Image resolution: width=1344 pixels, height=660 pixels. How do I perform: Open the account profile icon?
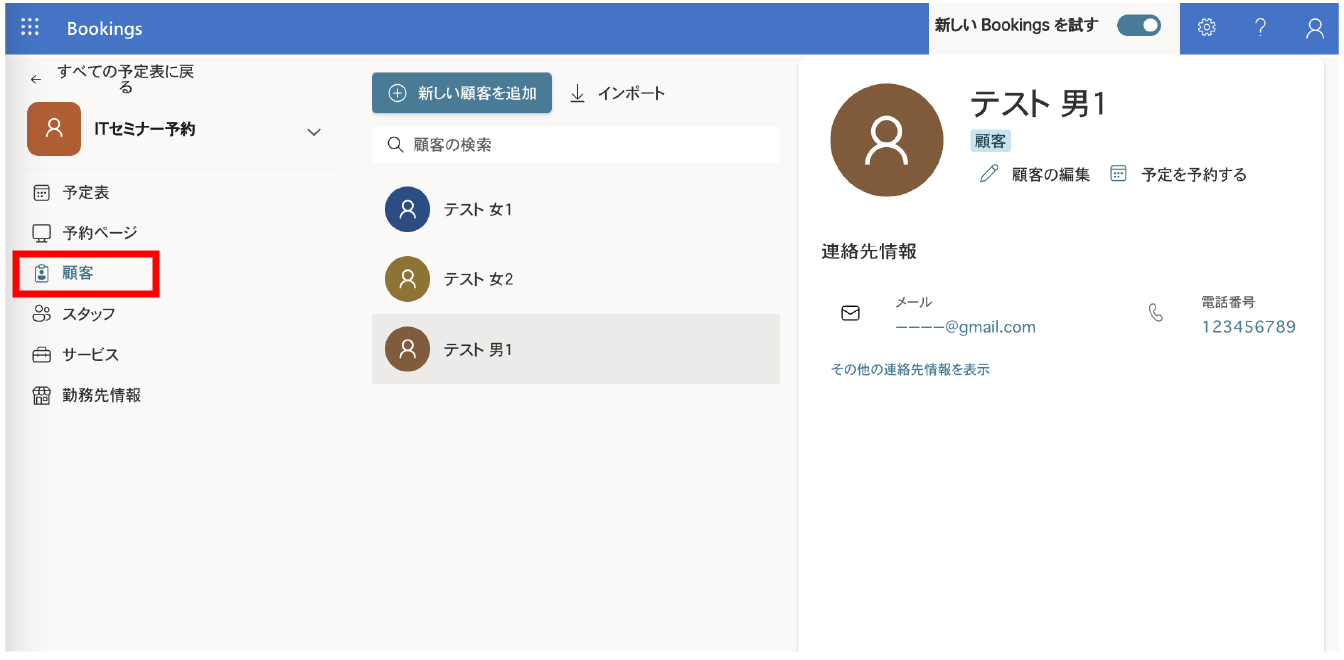(x=1314, y=28)
